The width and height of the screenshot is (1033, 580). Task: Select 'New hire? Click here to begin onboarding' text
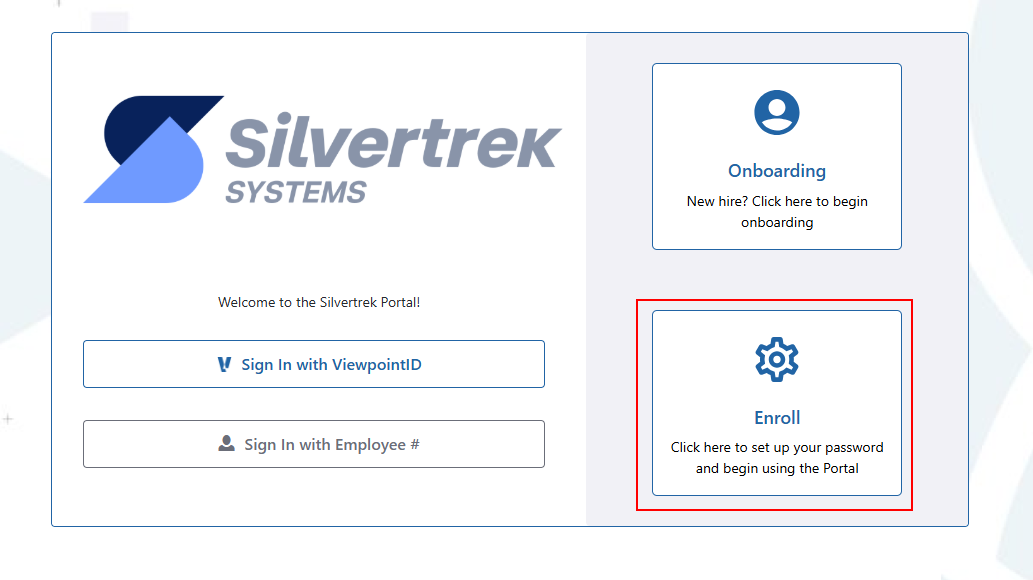pyautogui.click(x=777, y=212)
